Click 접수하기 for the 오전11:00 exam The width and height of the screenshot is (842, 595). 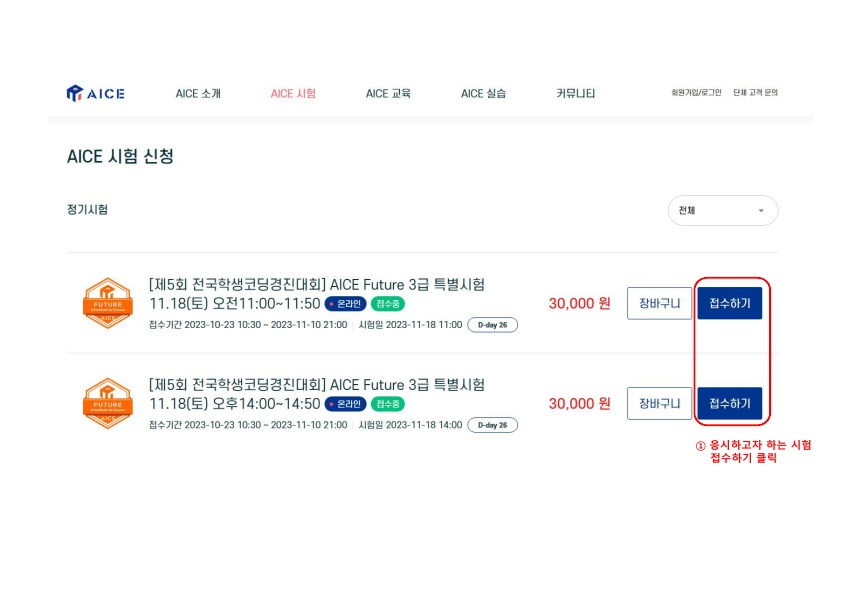pyautogui.click(x=729, y=303)
